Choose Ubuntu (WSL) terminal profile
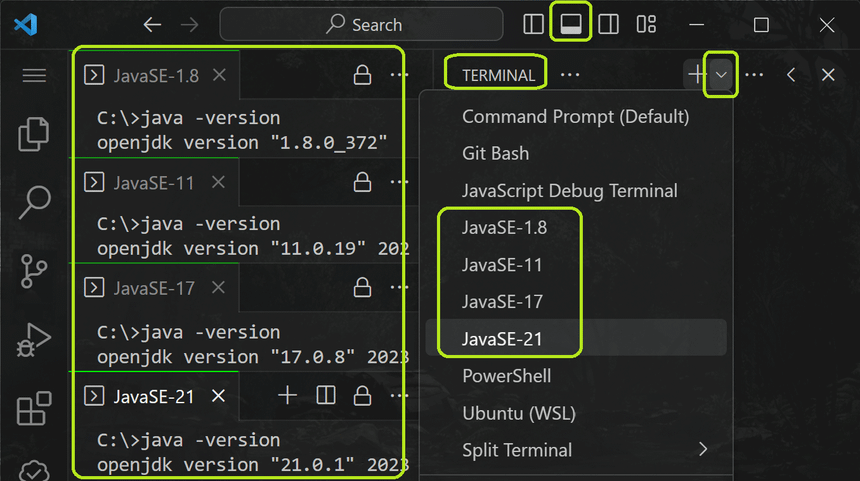This screenshot has width=860, height=481. click(518, 413)
